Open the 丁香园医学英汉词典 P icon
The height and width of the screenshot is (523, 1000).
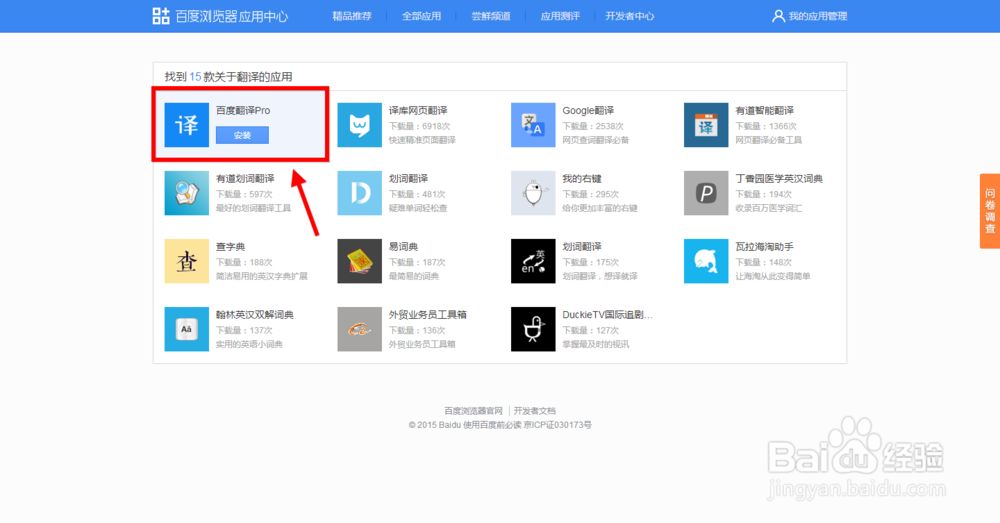click(706, 193)
